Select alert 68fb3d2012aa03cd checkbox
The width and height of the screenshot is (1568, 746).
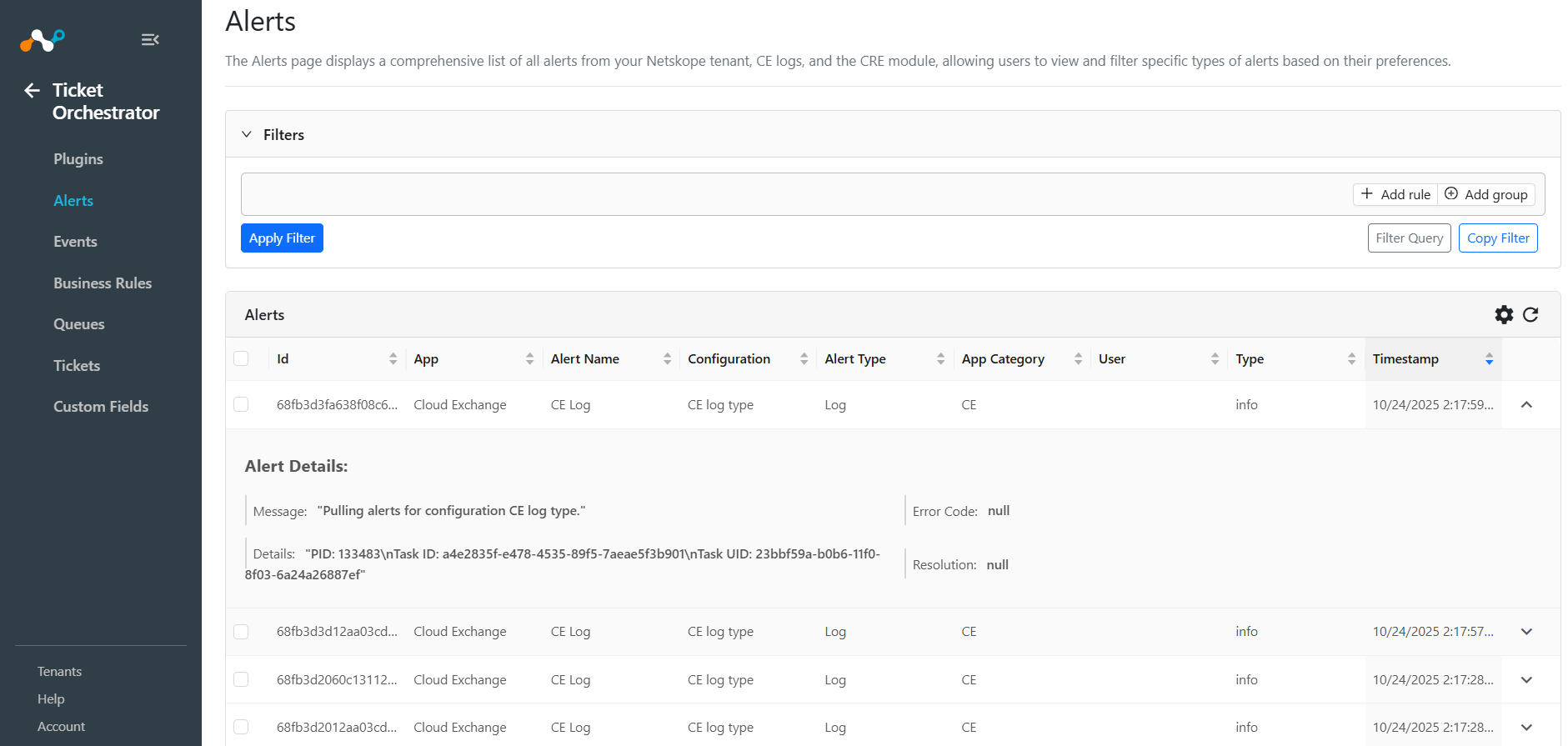(x=241, y=727)
